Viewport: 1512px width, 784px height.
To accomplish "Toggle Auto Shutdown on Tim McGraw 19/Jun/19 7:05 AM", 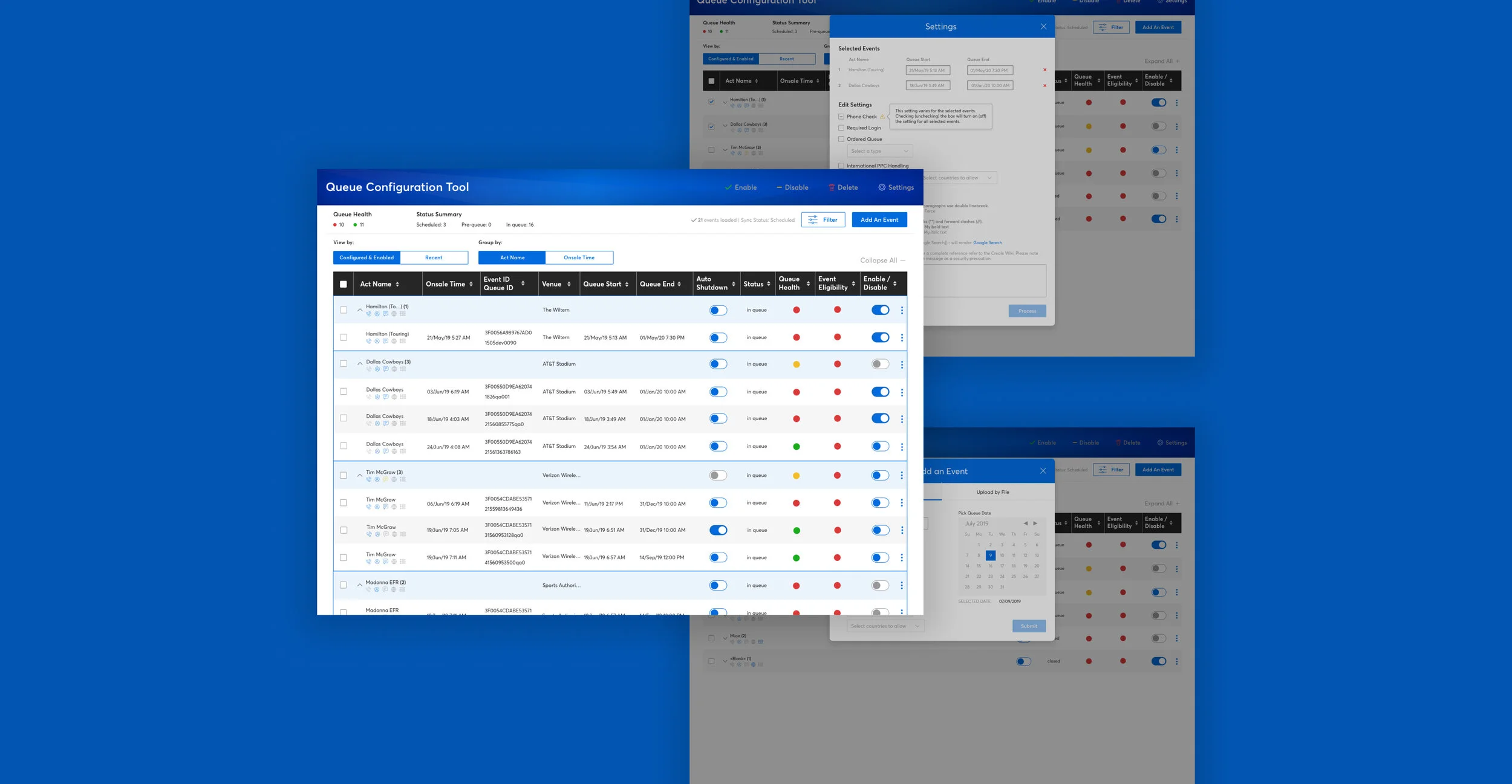I will point(718,530).
